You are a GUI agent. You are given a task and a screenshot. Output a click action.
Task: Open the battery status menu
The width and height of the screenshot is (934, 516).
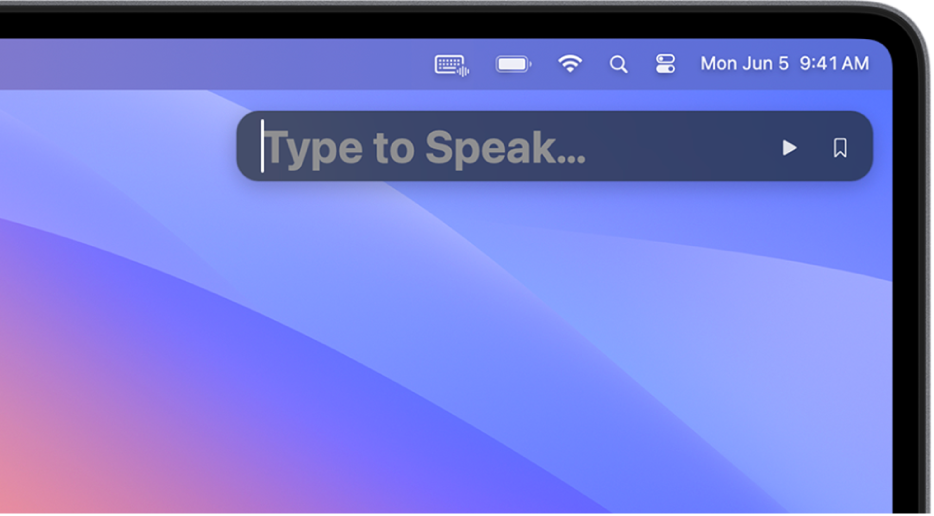[x=513, y=65]
